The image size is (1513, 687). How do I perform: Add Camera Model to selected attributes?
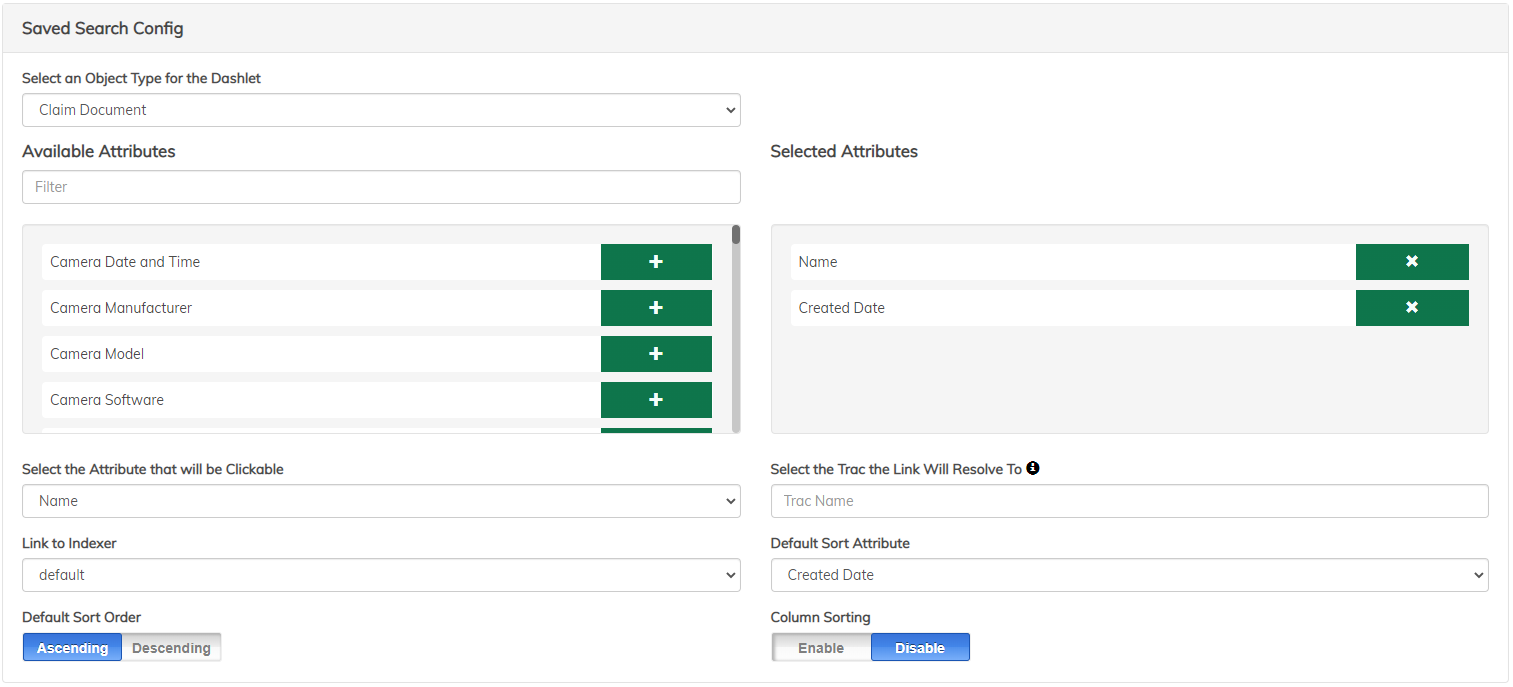[656, 354]
